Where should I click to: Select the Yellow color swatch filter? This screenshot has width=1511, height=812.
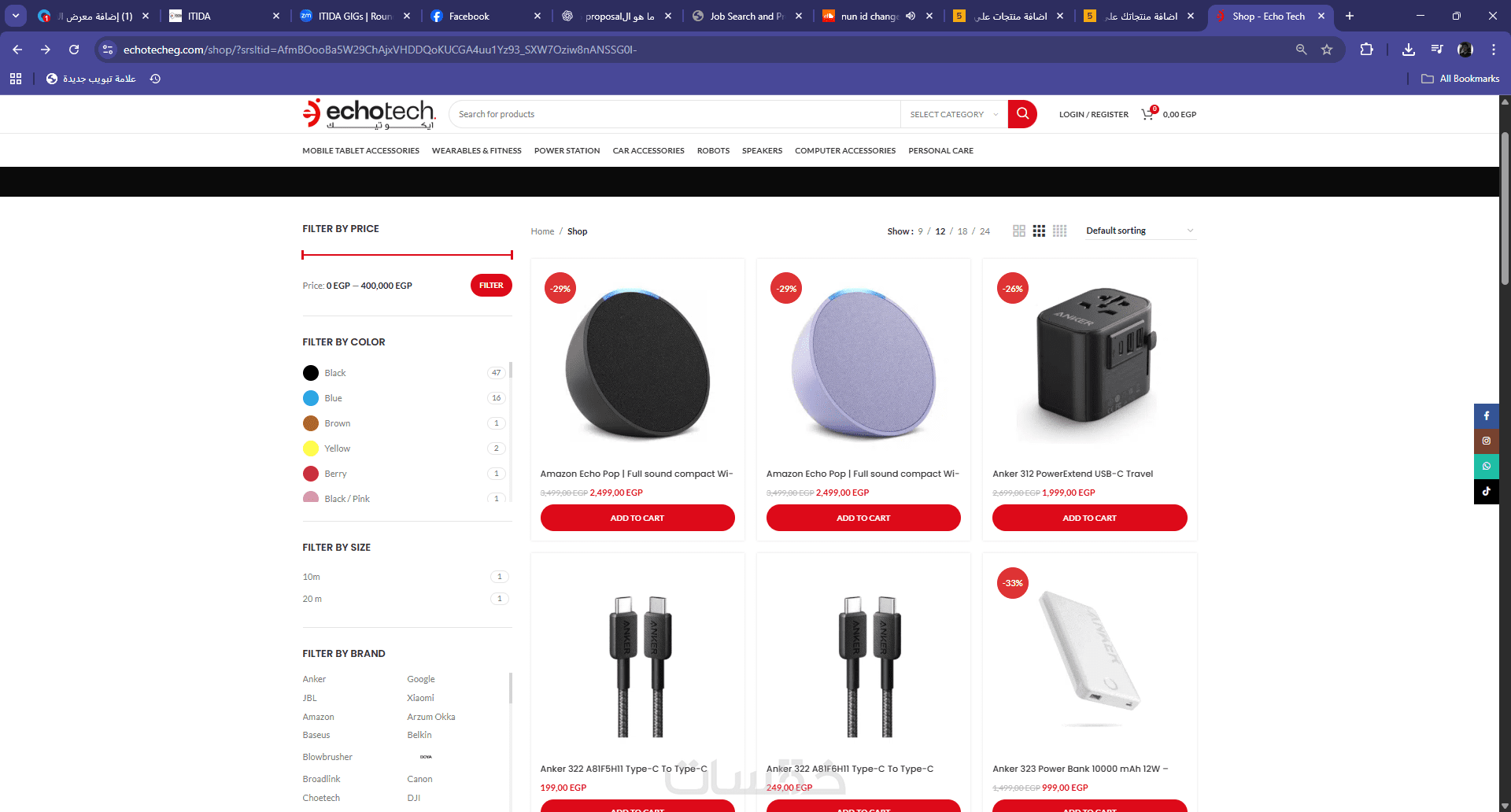point(311,448)
